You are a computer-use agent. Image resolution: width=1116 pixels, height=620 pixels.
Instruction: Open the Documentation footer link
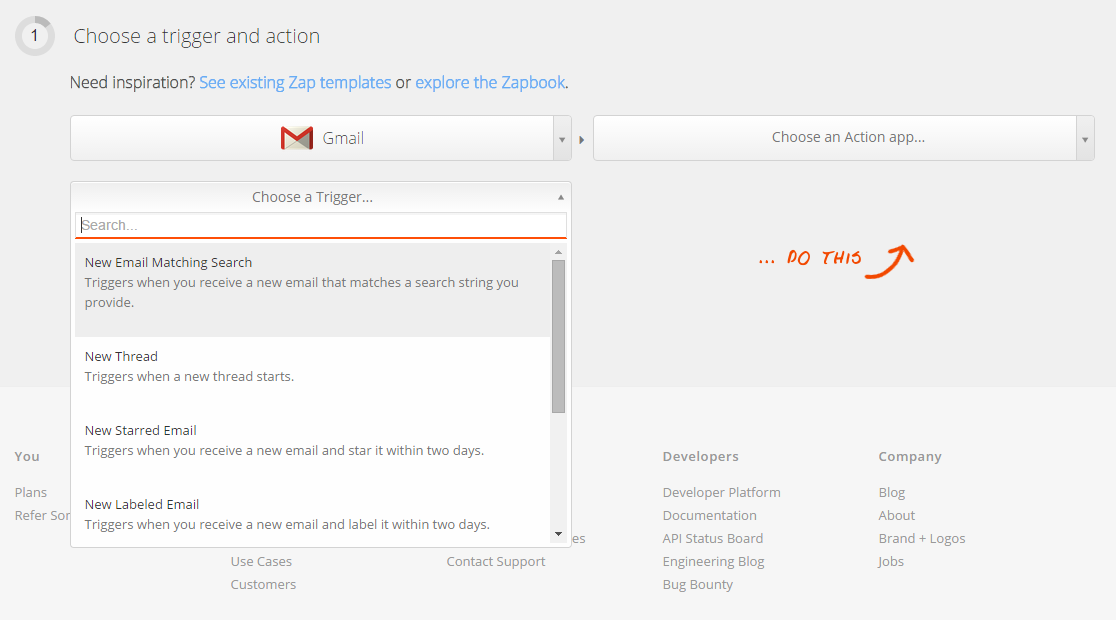click(x=710, y=515)
